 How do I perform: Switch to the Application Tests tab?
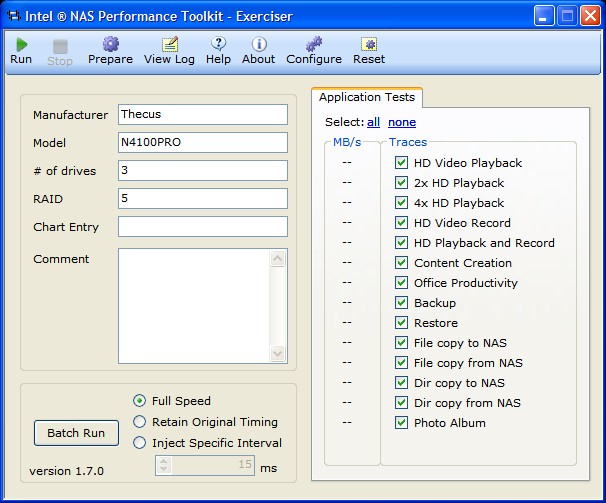click(x=367, y=97)
